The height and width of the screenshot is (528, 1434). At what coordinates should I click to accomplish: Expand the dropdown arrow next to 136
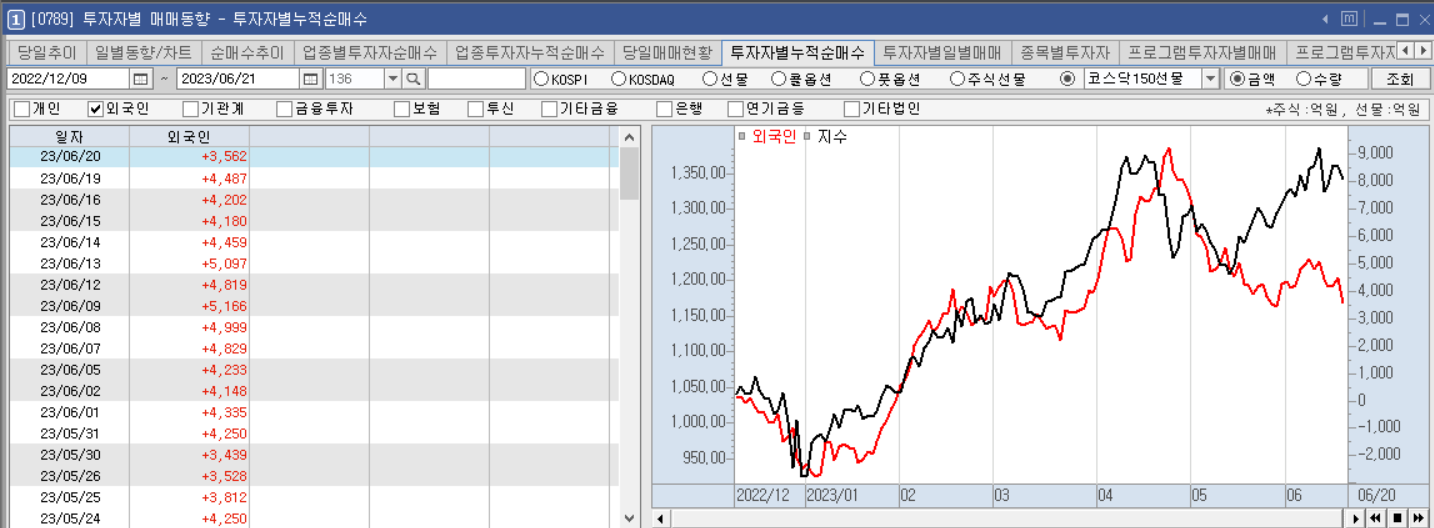[392, 78]
